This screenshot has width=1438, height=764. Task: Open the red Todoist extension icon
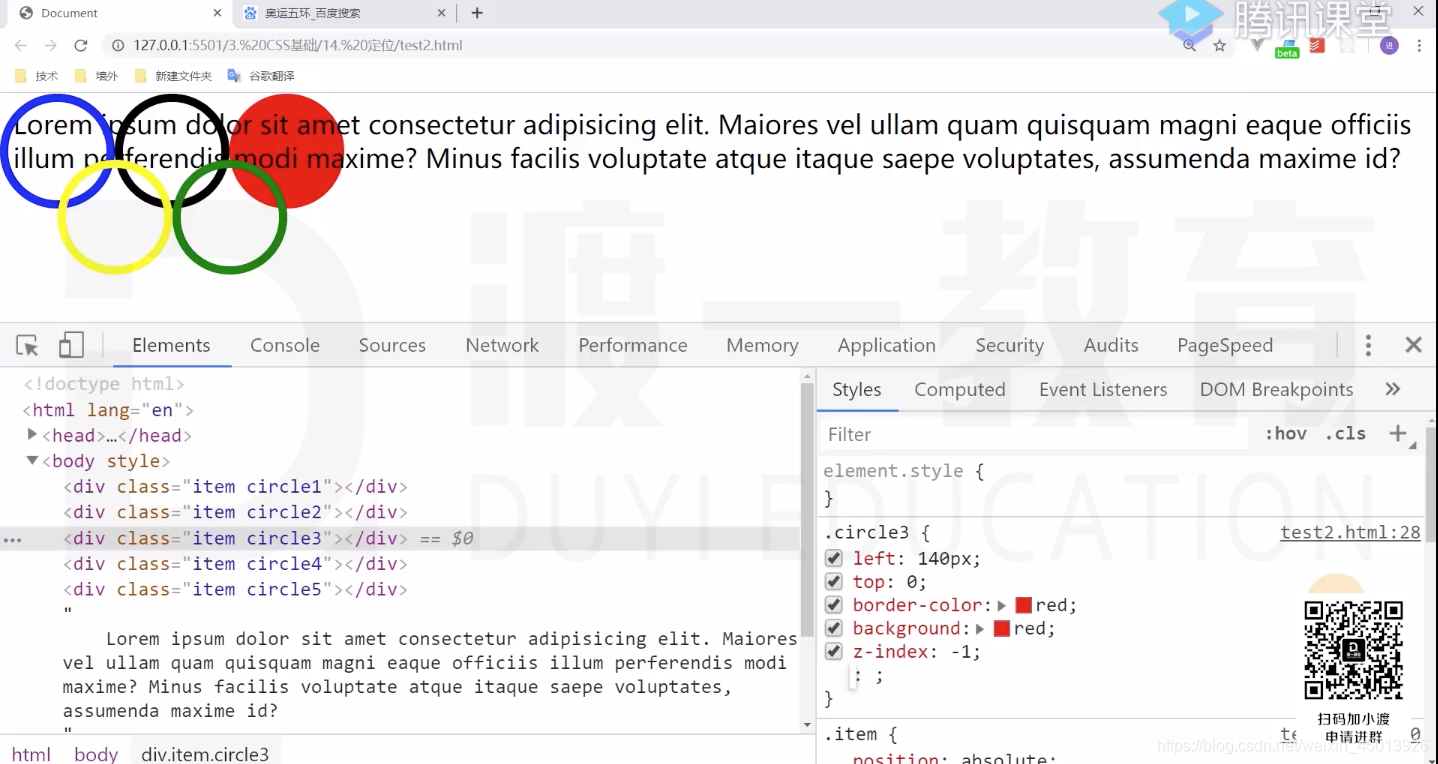pyautogui.click(x=1317, y=45)
